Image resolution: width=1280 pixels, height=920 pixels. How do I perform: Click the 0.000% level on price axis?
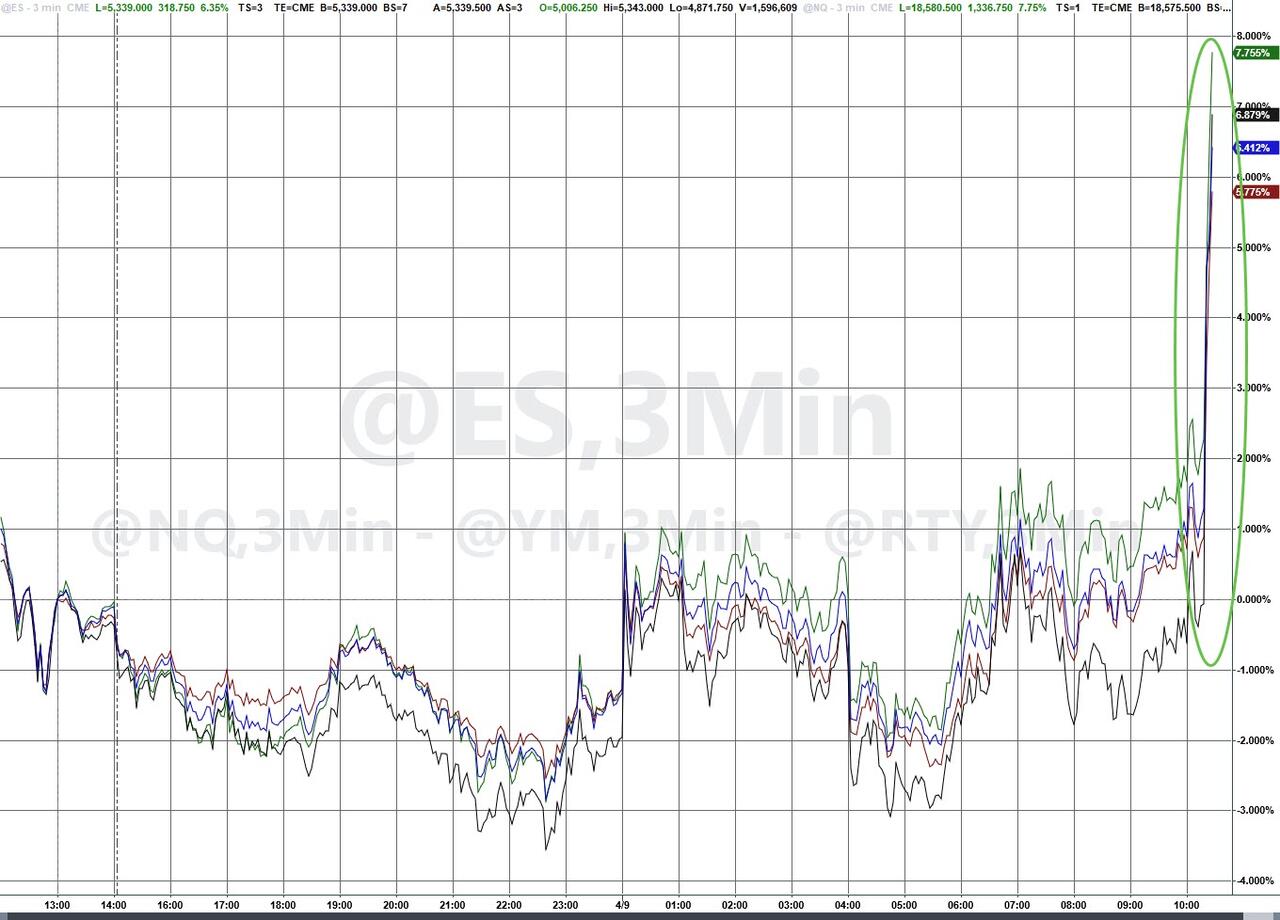(x=1252, y=599)
